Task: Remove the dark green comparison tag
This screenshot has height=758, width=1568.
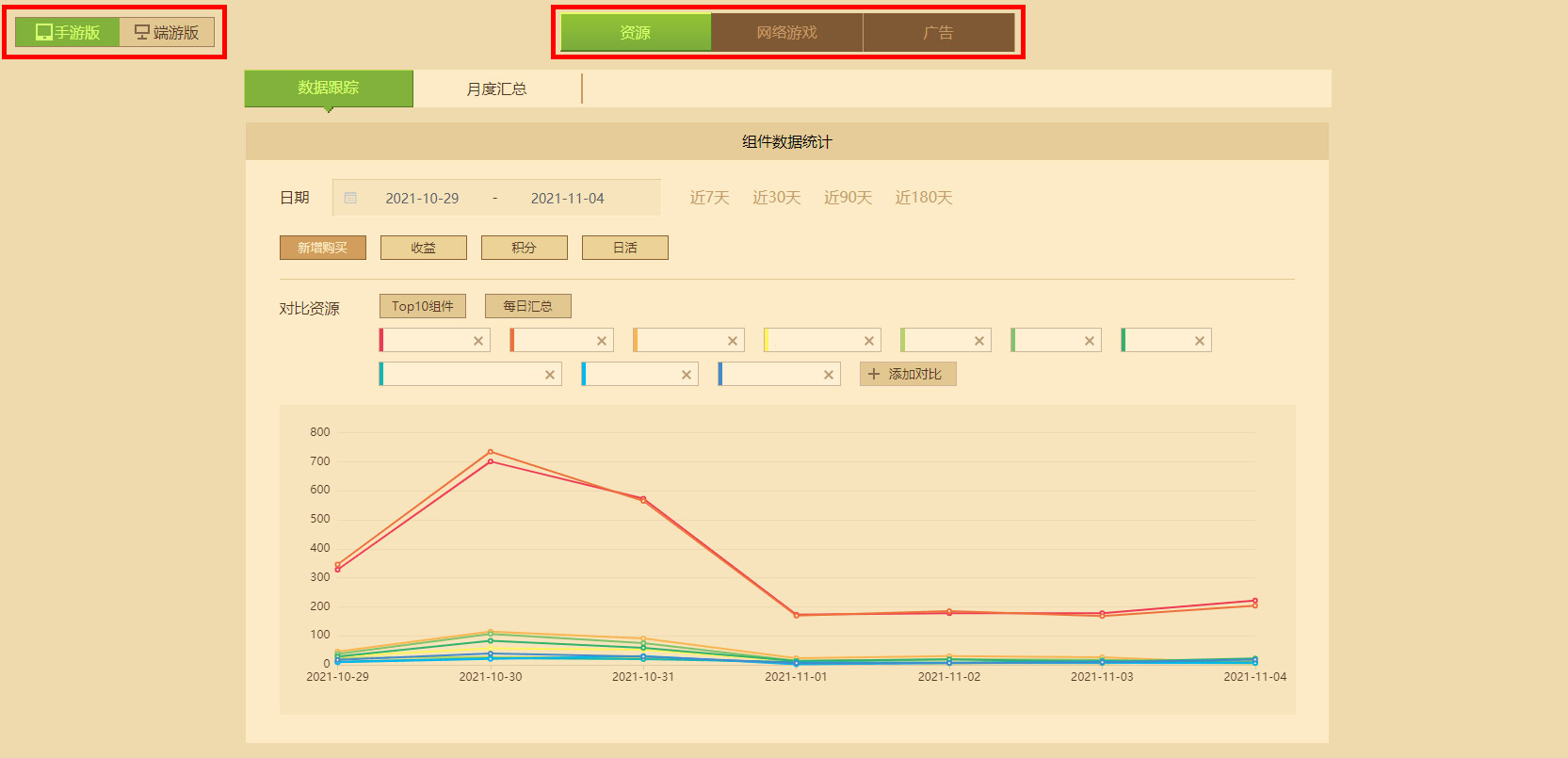Action: [1200, 341]
